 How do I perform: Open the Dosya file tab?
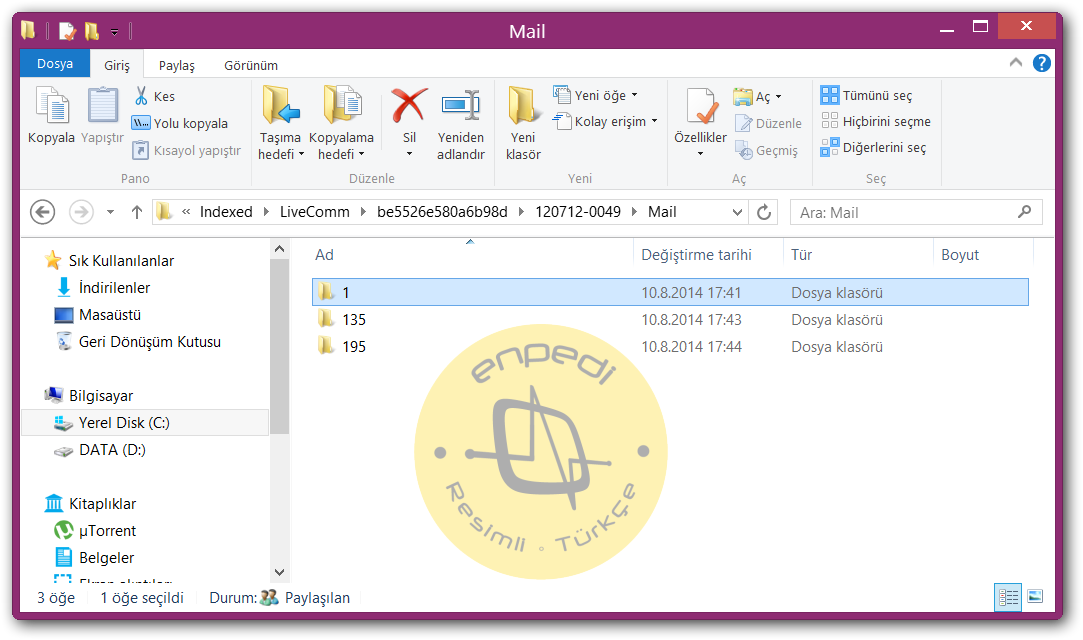(55, 64)
